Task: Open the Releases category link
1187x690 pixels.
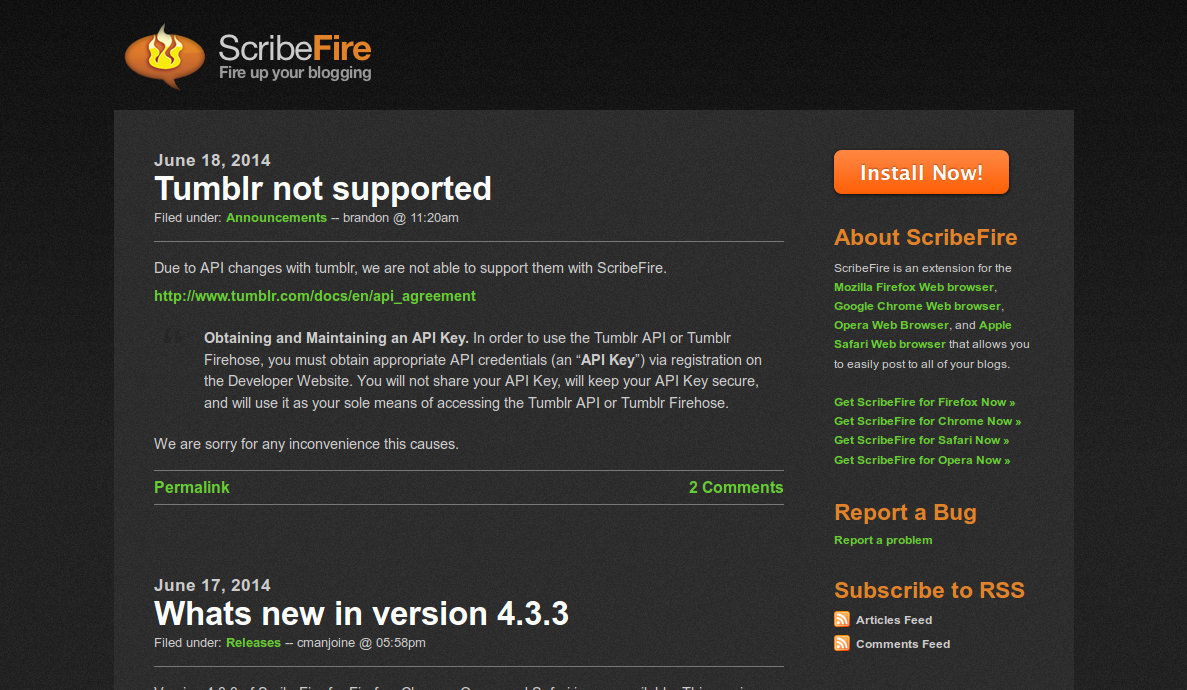Action: [x=254, y=643]
